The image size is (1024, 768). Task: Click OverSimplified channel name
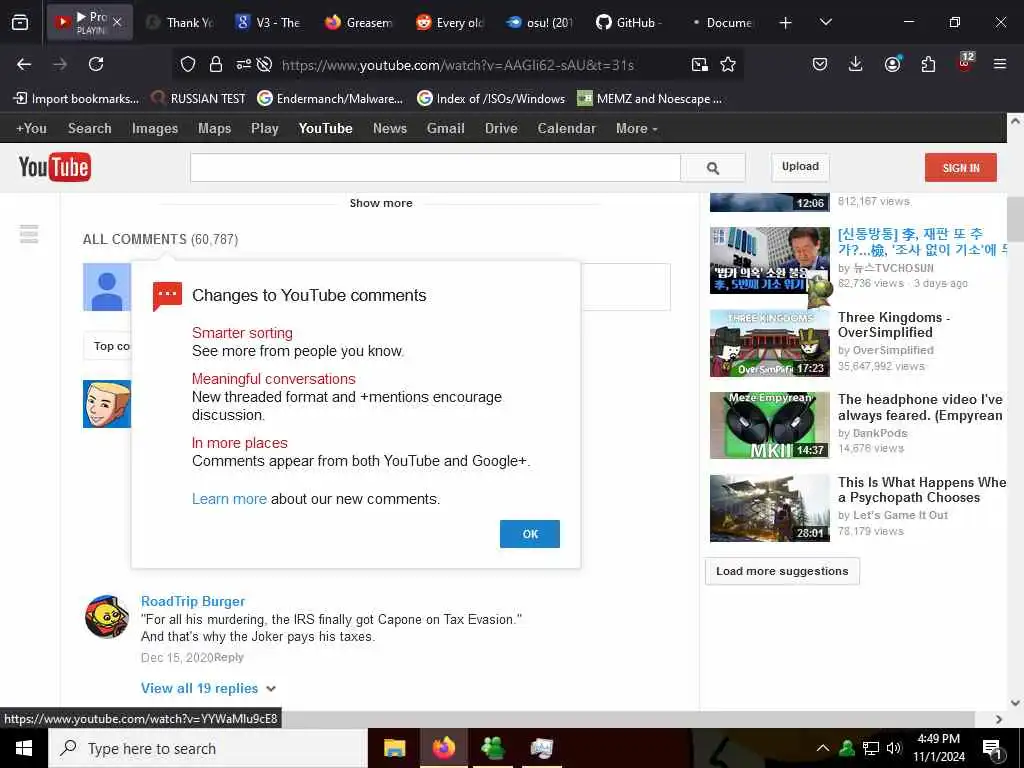click(893, 350)
